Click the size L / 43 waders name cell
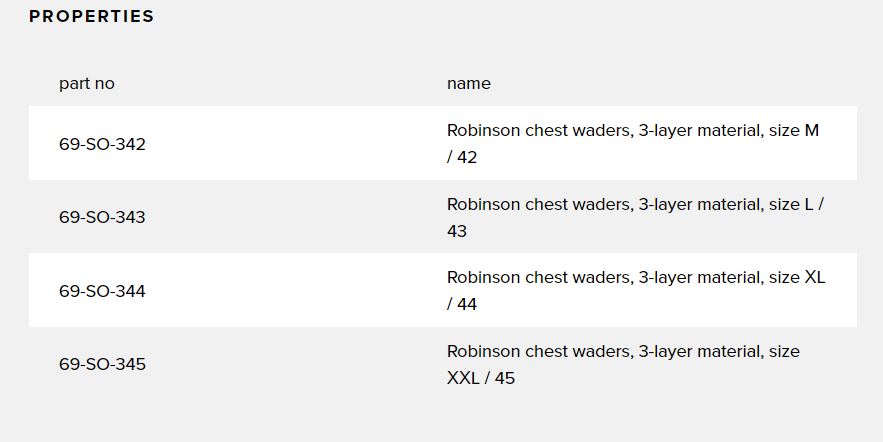Image resolution: width=883 pixels, height=442 pixels. click(635, 217)
